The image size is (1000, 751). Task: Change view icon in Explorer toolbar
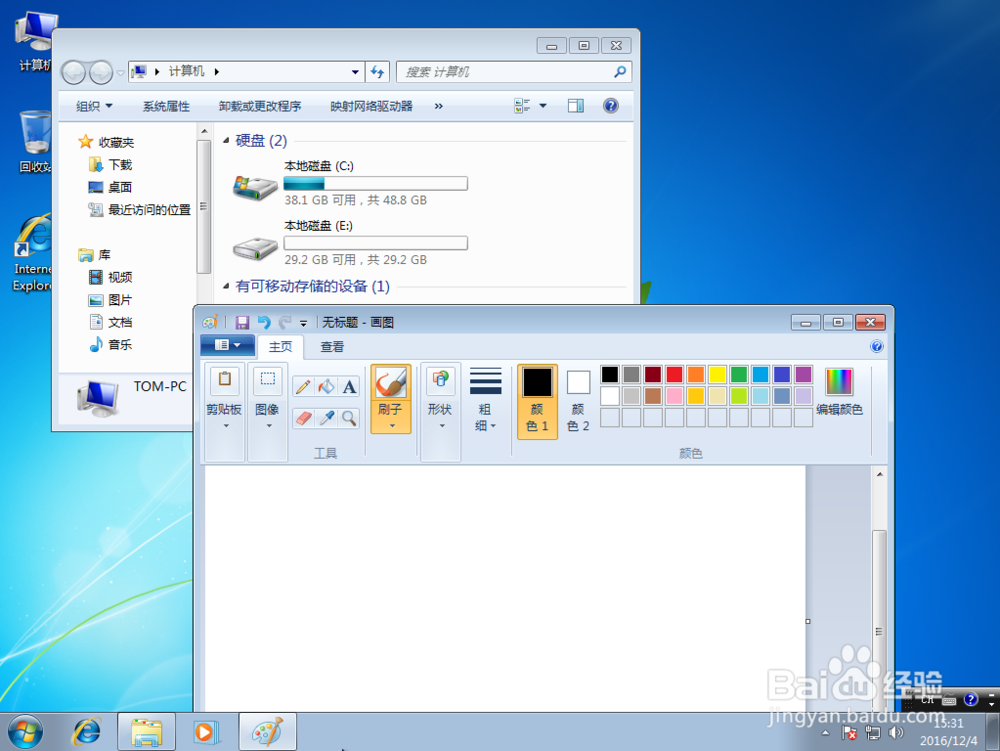click(522, 106)
